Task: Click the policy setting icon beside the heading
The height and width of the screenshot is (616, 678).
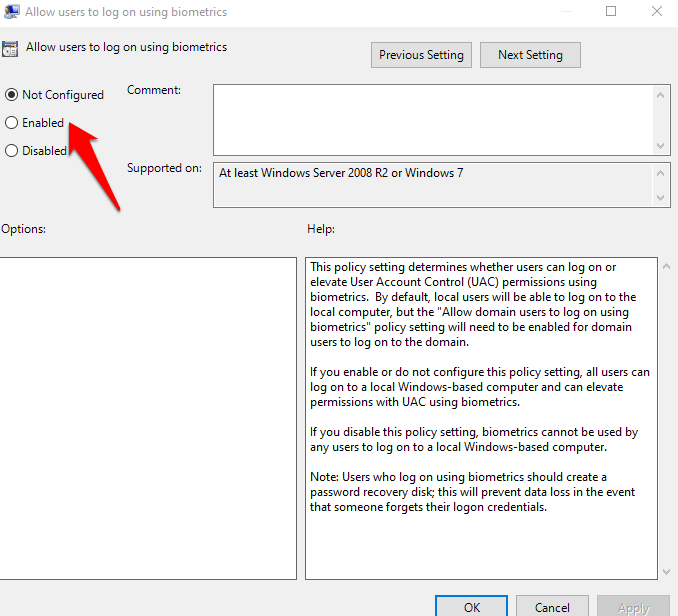Action: tap(10, 49)
